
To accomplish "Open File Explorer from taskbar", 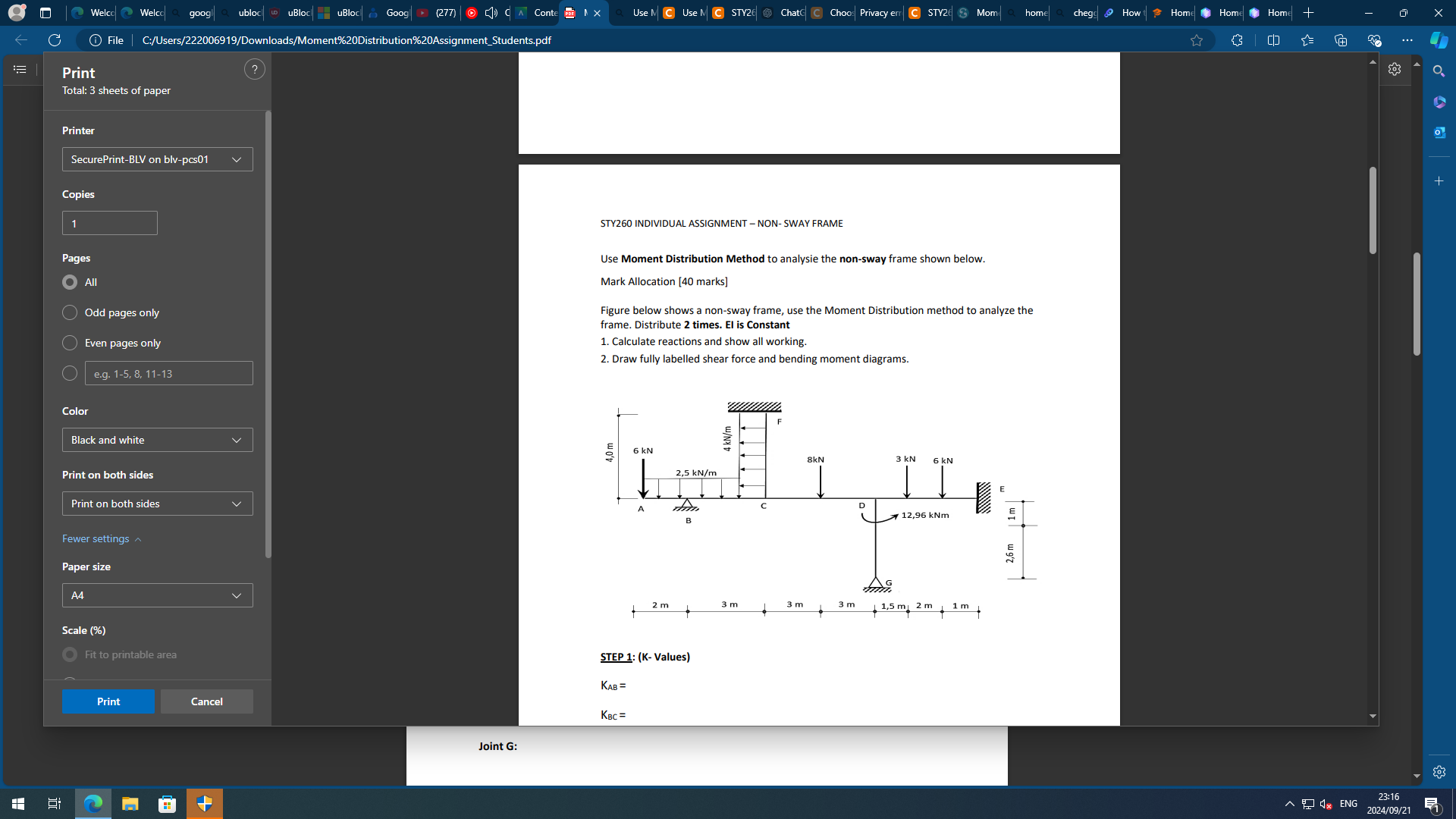I will click(x=130, y=804).
